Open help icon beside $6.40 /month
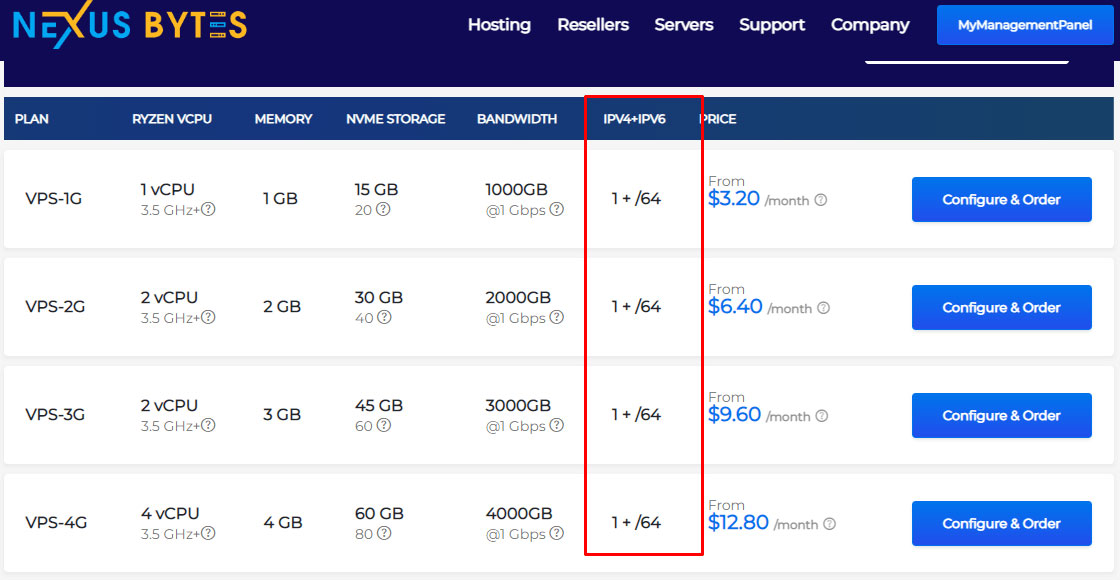The image size is (1120, 580). coord(824,308)
